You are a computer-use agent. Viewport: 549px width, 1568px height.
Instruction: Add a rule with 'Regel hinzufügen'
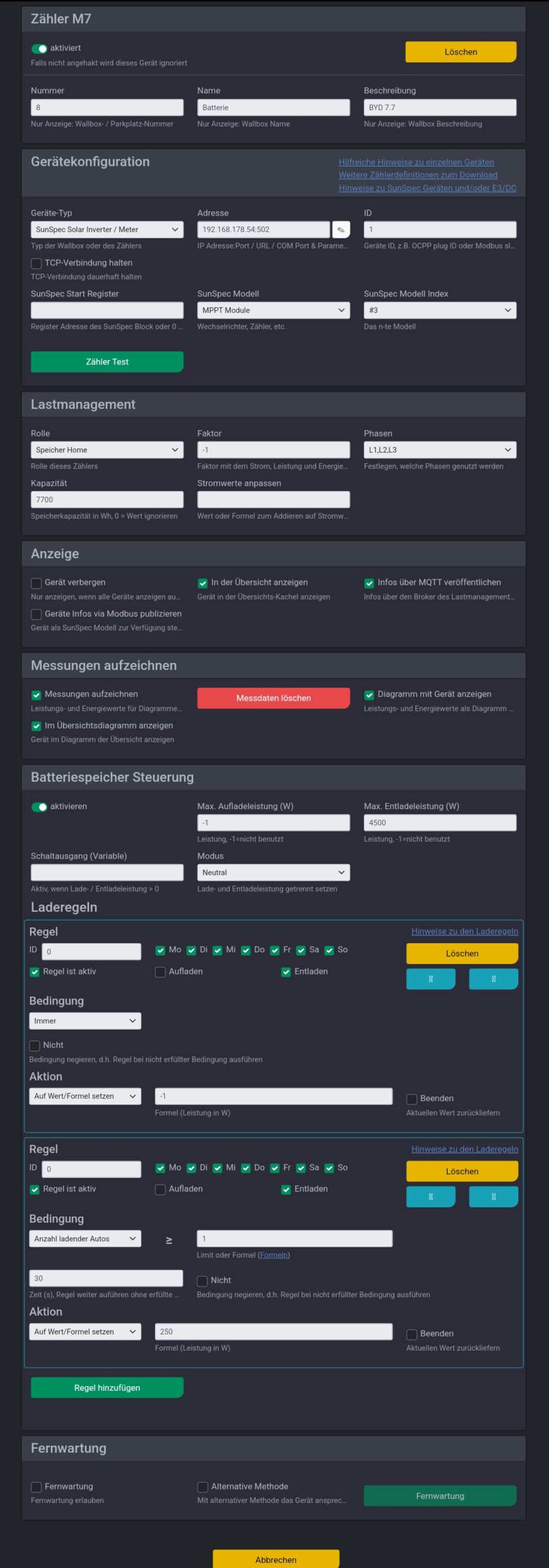point(107,1387)
